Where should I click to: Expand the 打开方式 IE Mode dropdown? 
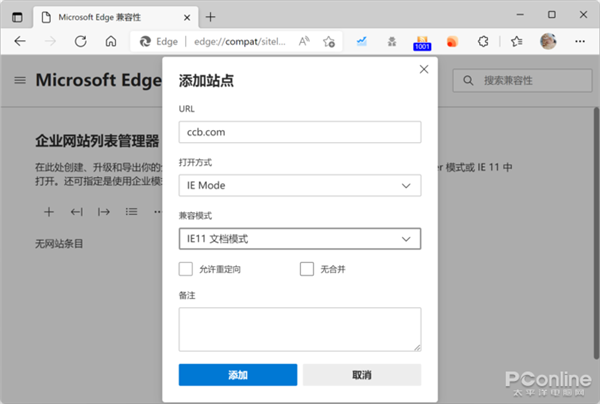[299, 186]
